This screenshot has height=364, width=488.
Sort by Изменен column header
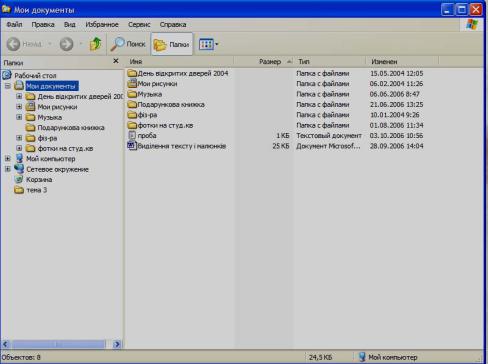(x=403, y=62)
